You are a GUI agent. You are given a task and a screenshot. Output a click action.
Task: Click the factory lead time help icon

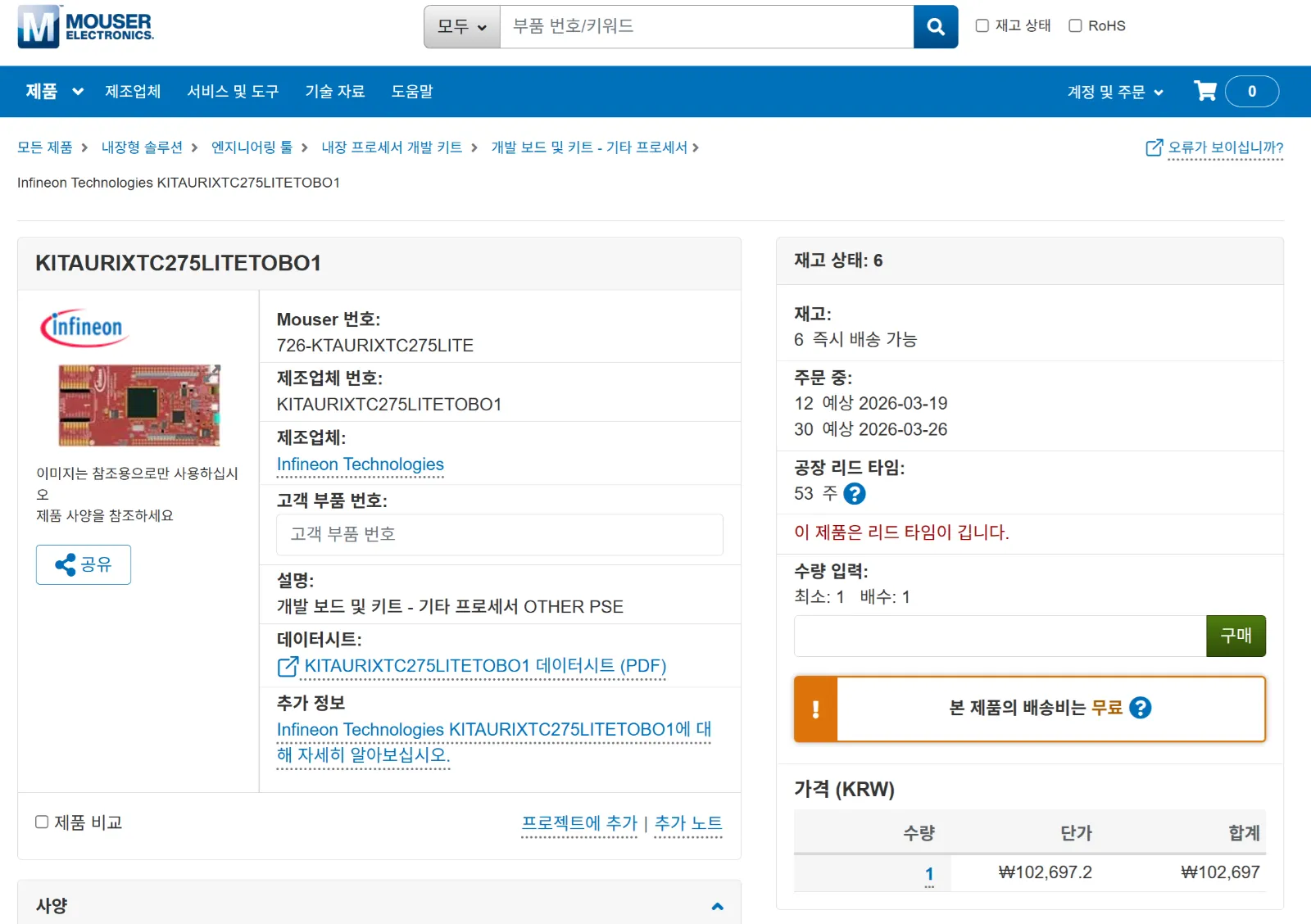[854, 494]
